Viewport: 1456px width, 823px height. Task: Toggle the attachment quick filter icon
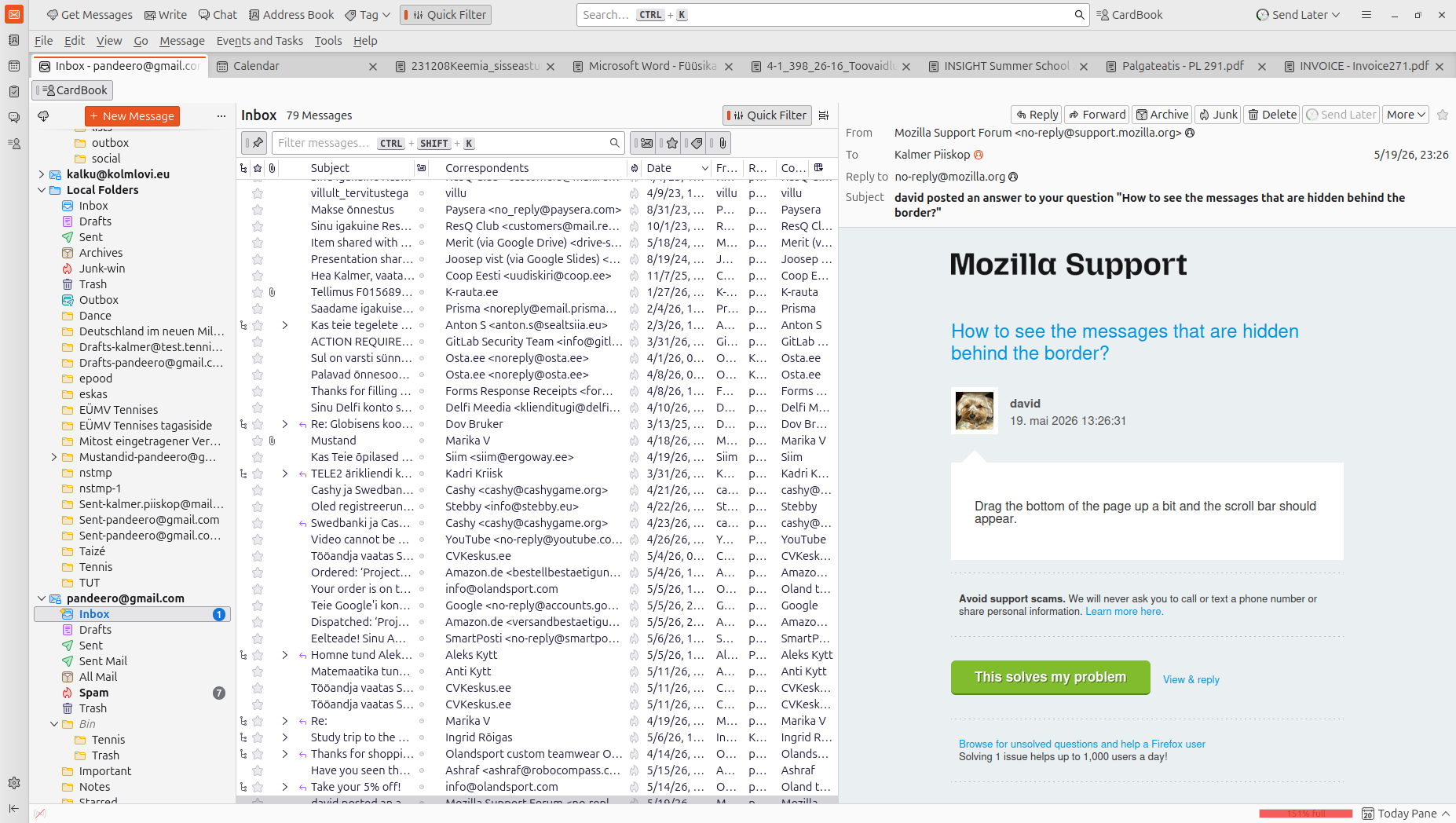click(723, 143)
